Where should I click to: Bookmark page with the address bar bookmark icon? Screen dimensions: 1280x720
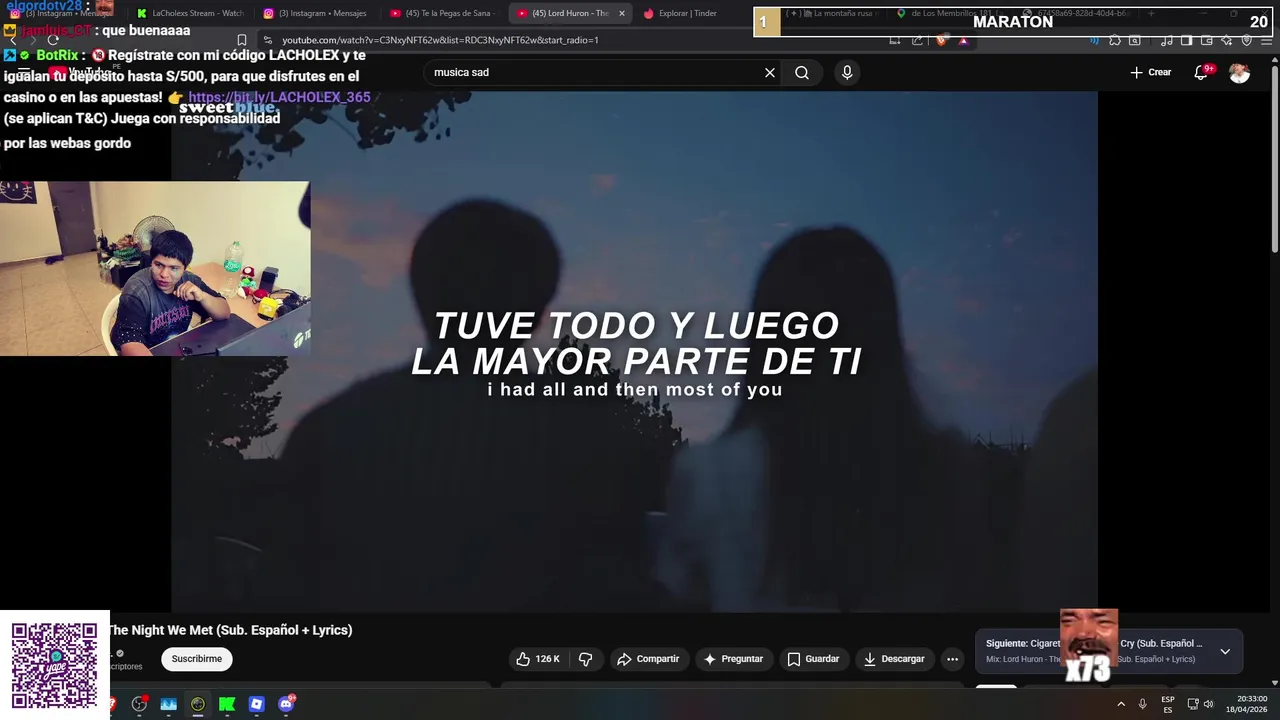[x=241, y=40]
